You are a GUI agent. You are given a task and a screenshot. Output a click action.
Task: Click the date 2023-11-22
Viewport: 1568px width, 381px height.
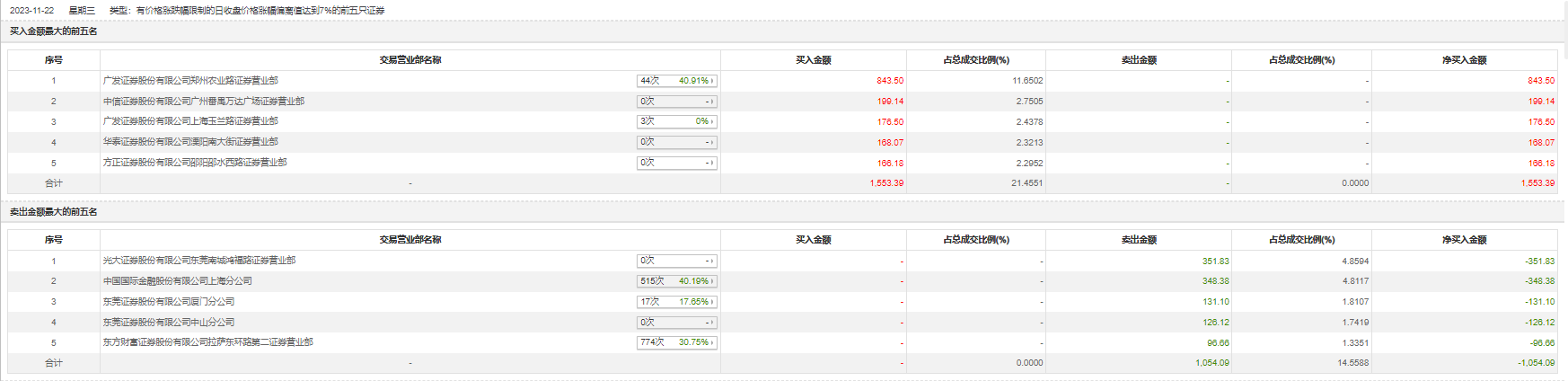[31, 11]
